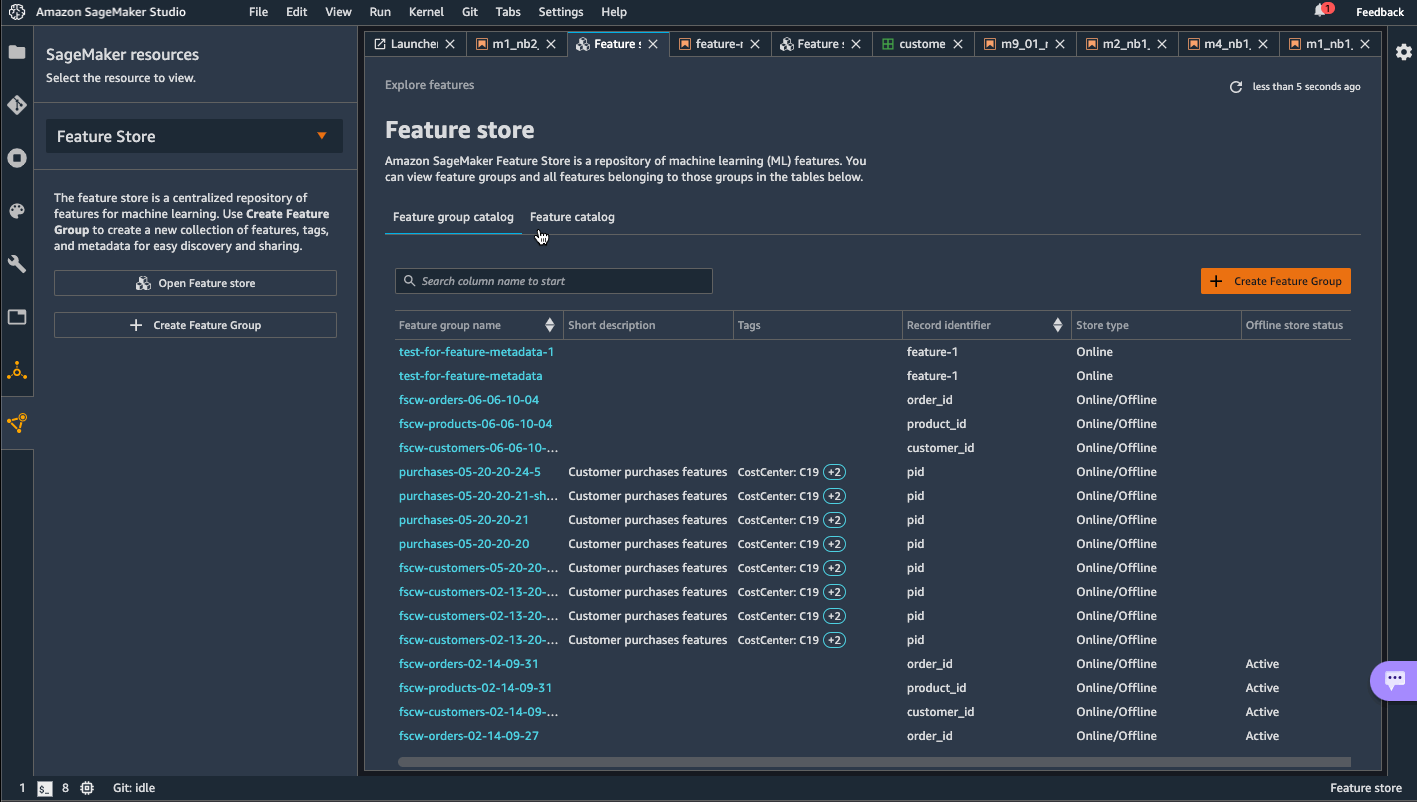Close the Launcher tab
The height and width of the screenshot is (802, 1417).
tap(450, 44)
